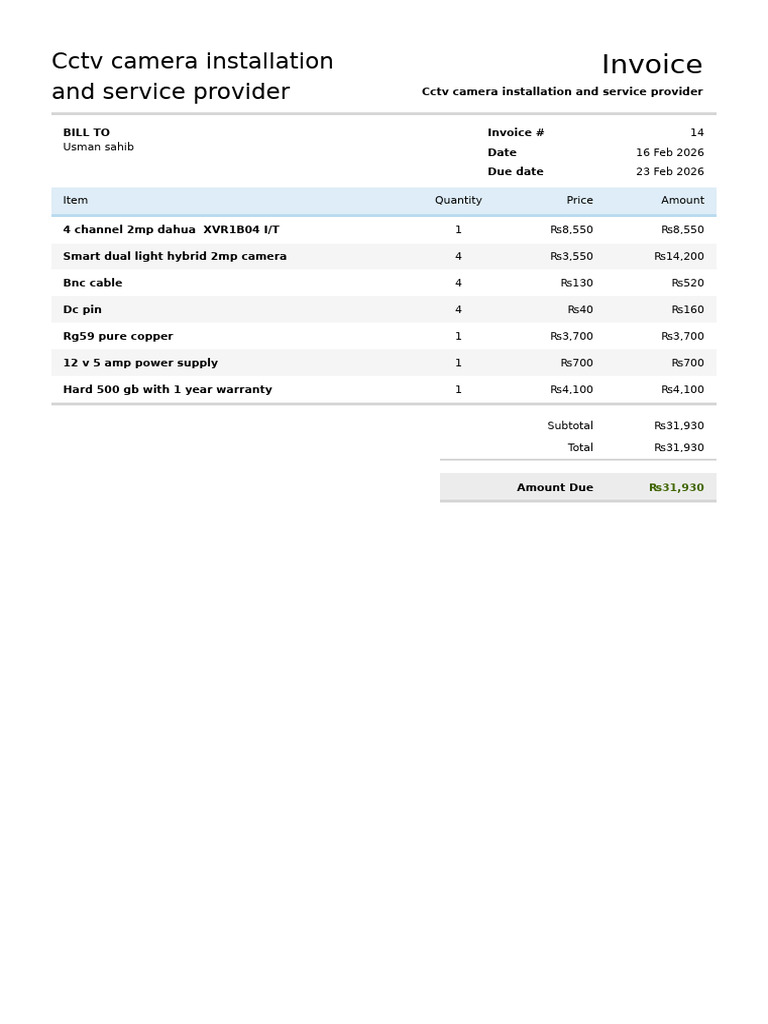Click the 'BILL TO' label
This screenshot has width=768, height=1024.
tap(86, 132)
